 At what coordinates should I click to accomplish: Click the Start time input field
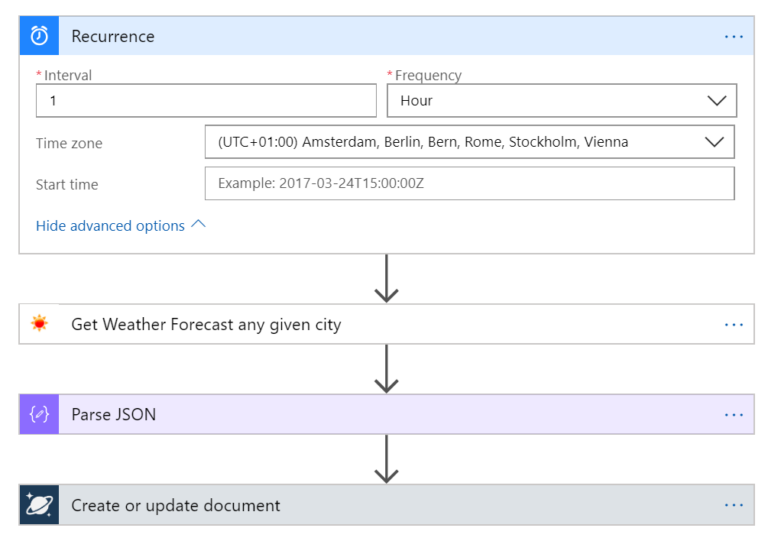click(x=469, y=184)
